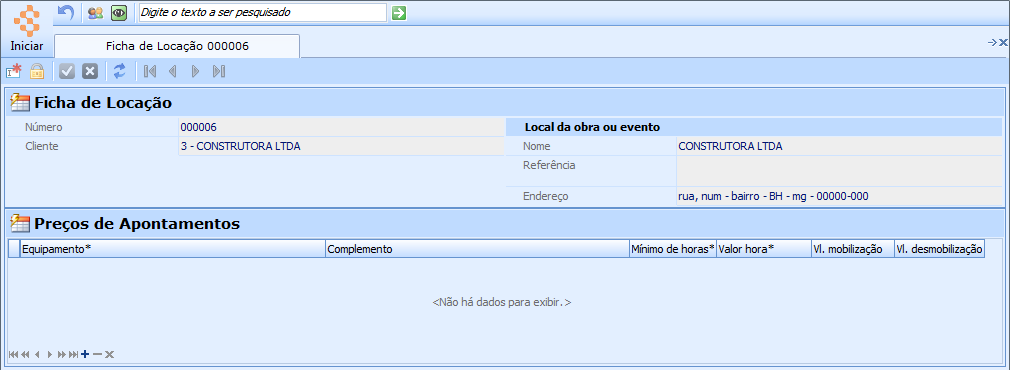Go to the previous record in toolbar
Image resolution: width=1010 pixels, height=370 pixels.
click(x=173, y=71)
